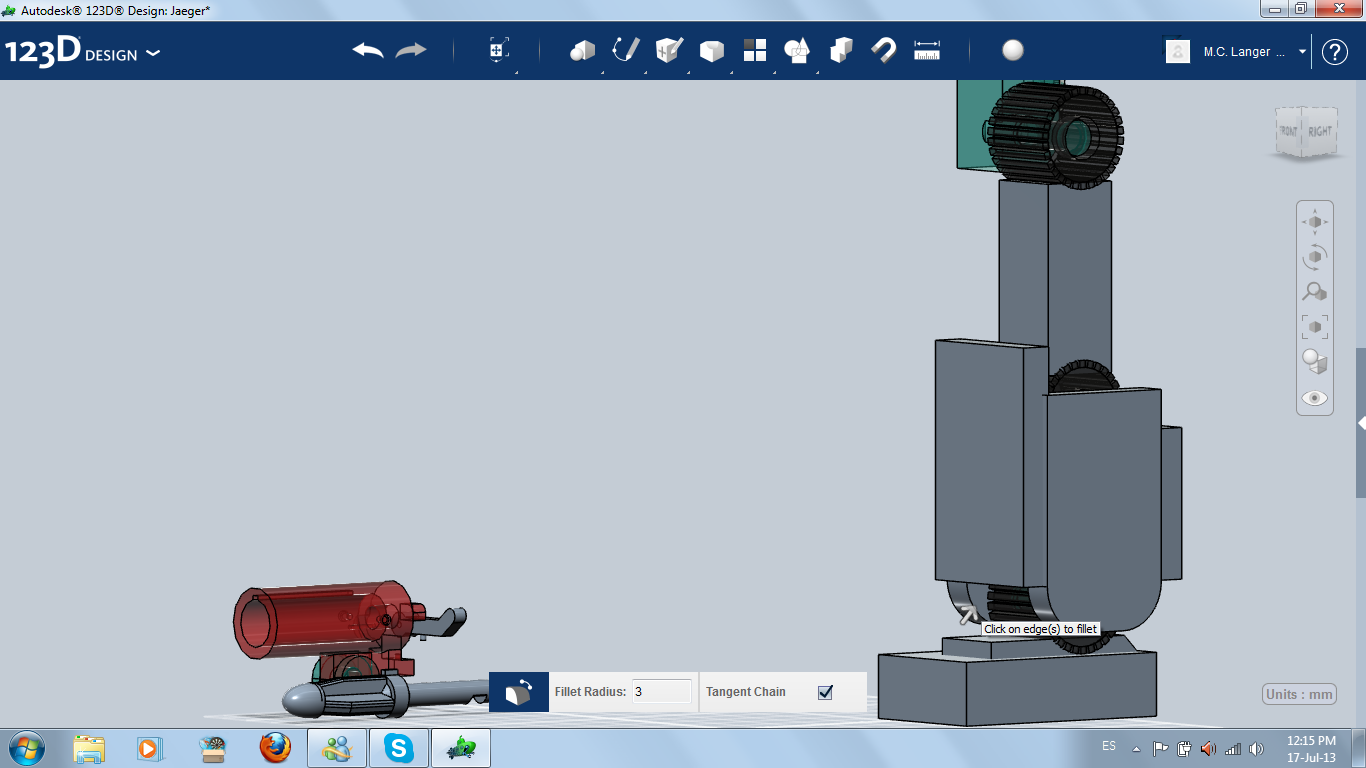
Task: Open the Sketch tools menu
Action: pos(626,50)
